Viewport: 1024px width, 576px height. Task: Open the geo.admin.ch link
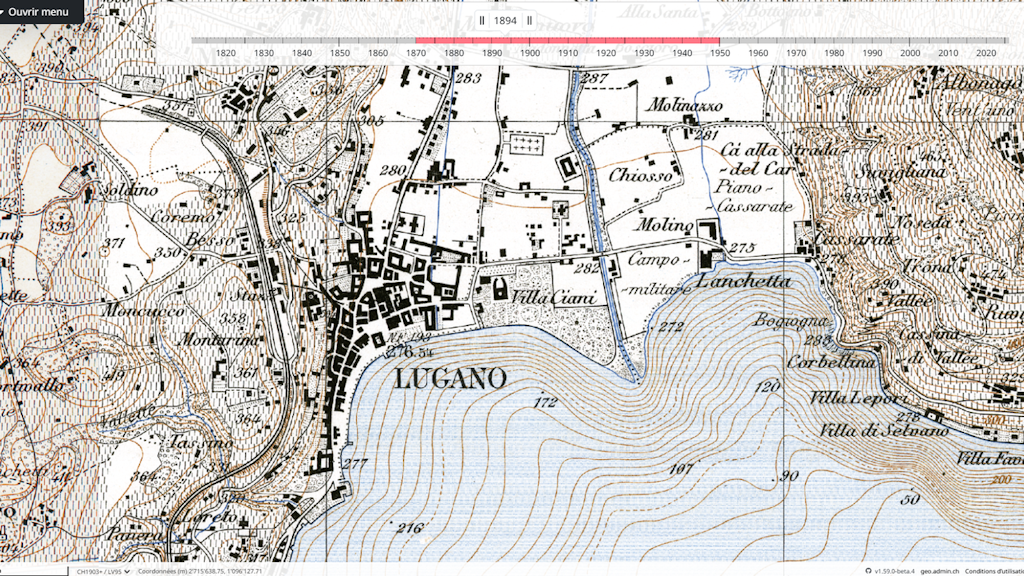click(x=939, y=571)
